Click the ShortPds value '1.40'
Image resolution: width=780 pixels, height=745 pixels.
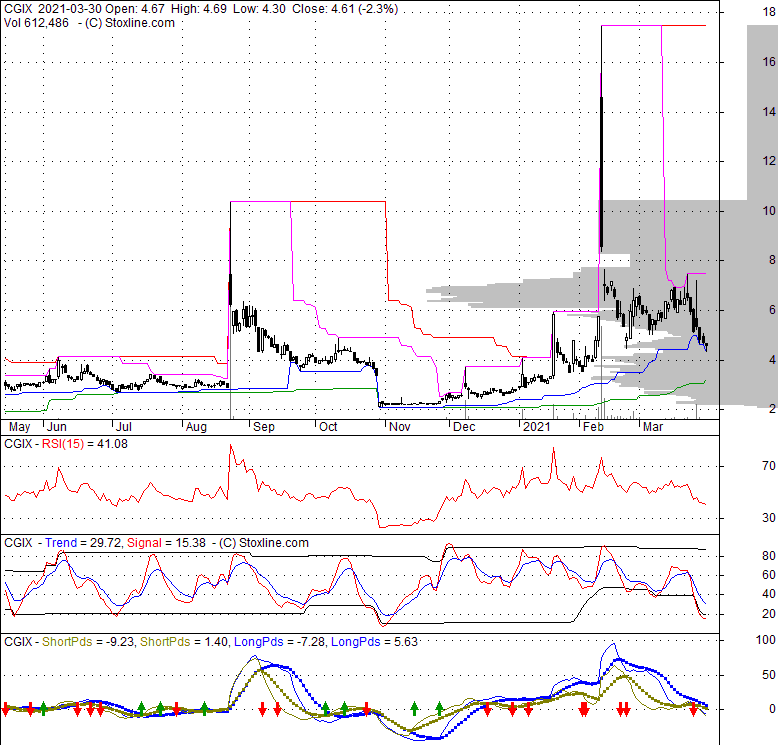click(x=214, y=642)
